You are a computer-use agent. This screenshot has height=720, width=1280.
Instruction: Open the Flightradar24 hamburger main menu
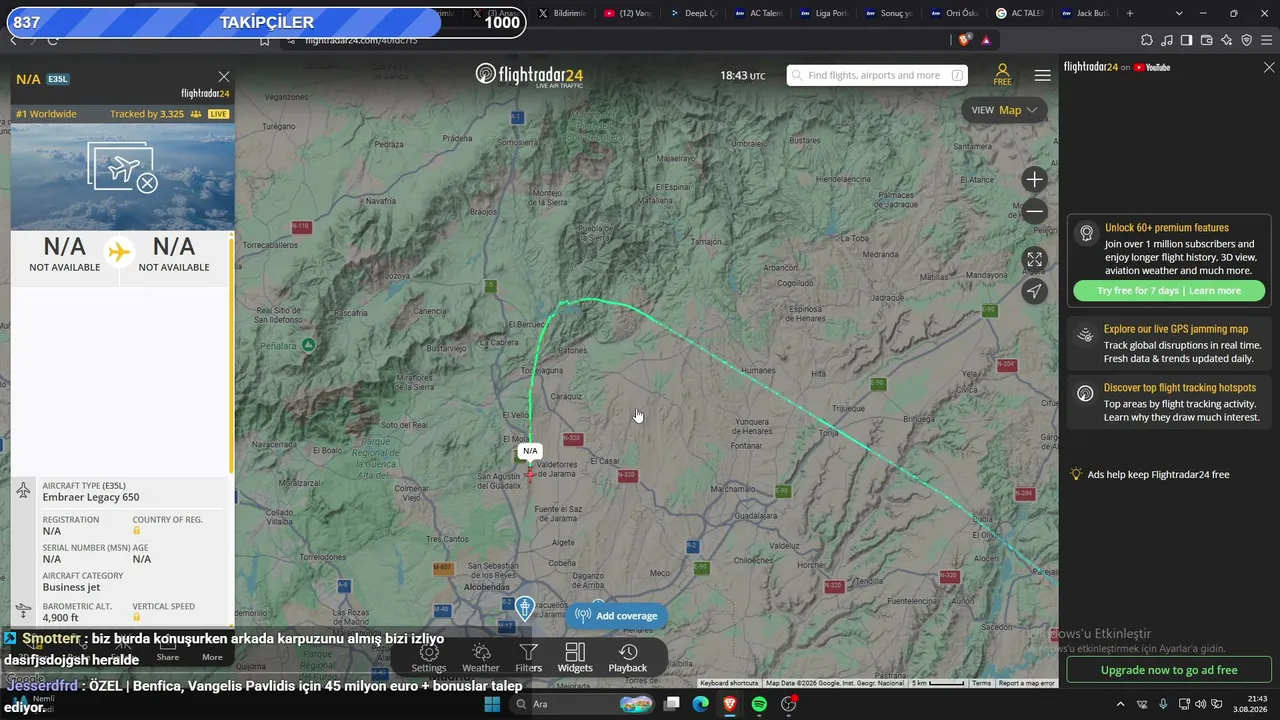(1043, 75)
